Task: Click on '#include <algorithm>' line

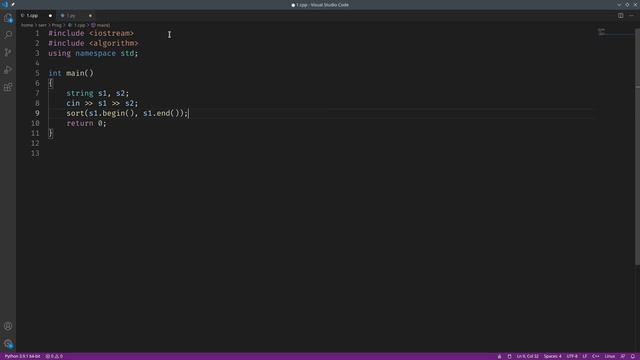Action: tap(93, 43)
